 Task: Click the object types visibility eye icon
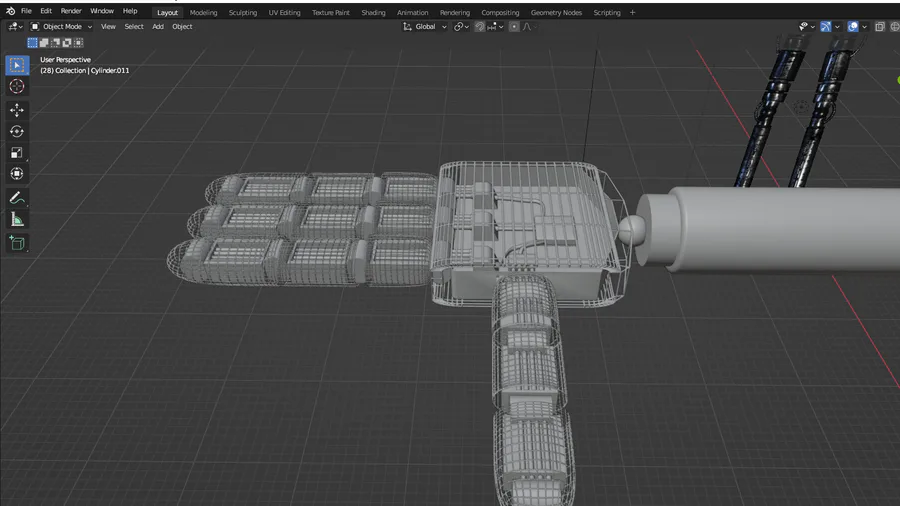click(806, 26)
